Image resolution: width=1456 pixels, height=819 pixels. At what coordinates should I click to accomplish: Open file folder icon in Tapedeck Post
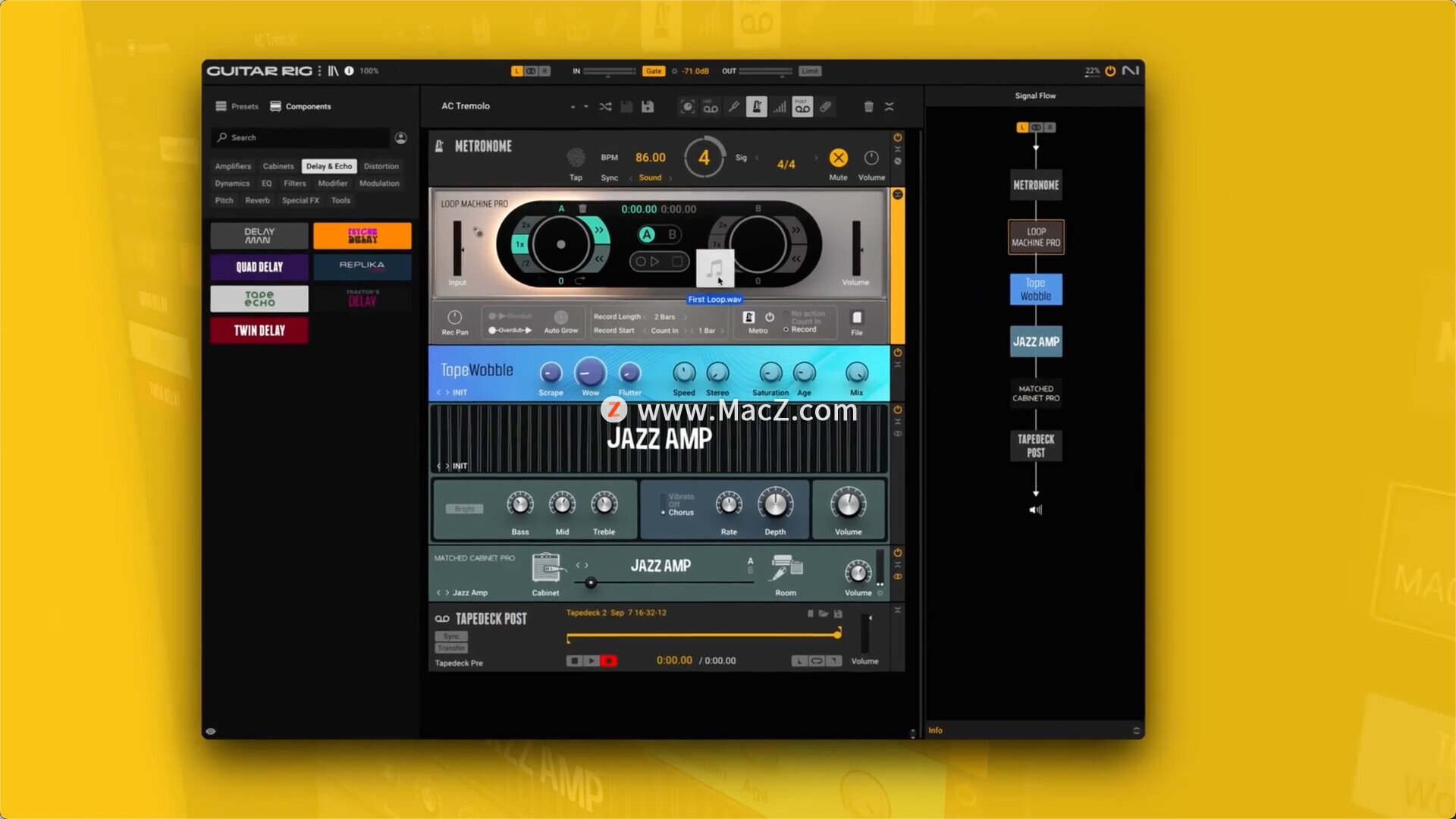pos(824,613)
